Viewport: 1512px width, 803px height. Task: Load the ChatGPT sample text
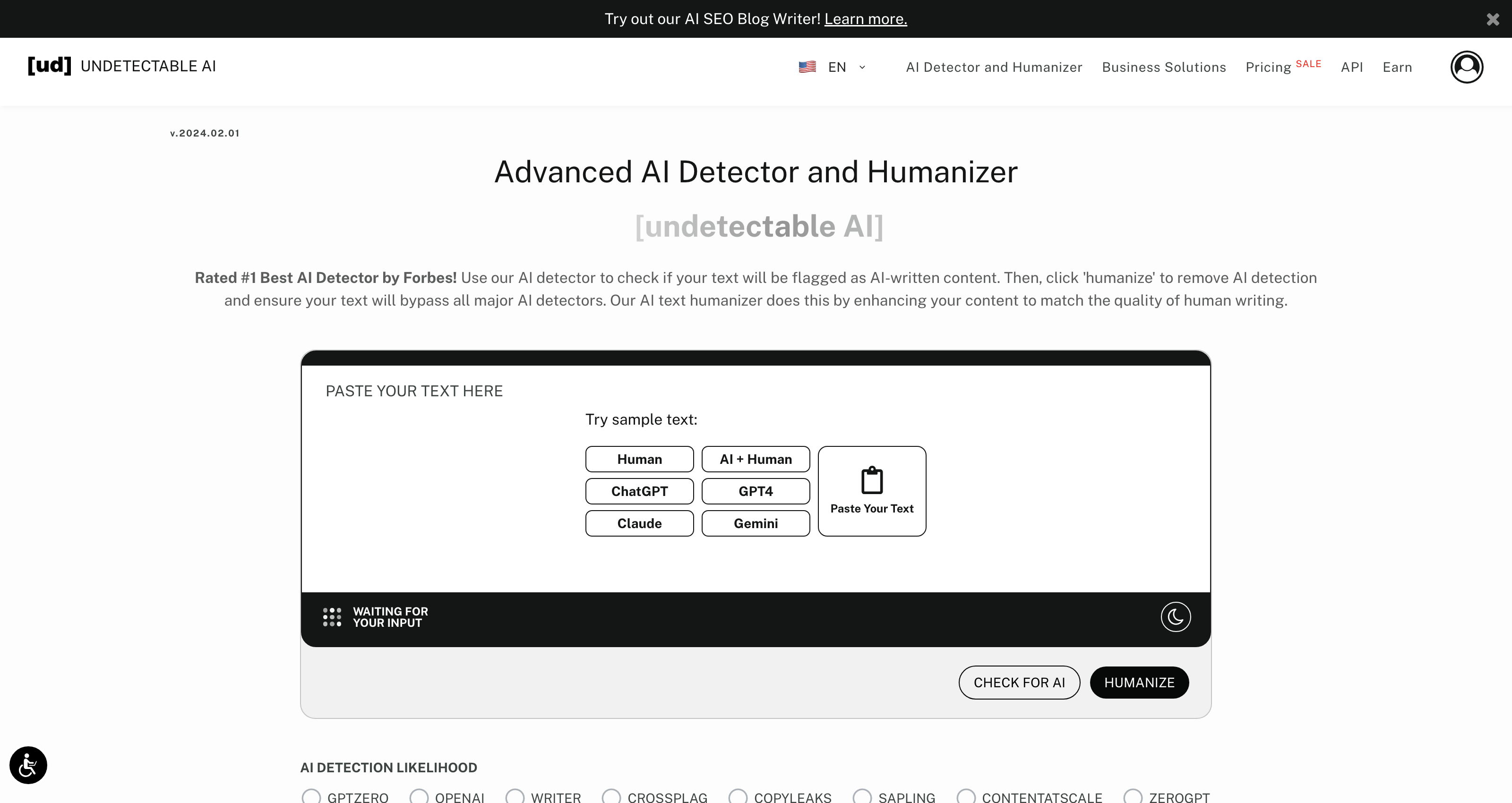click(639, 491)
